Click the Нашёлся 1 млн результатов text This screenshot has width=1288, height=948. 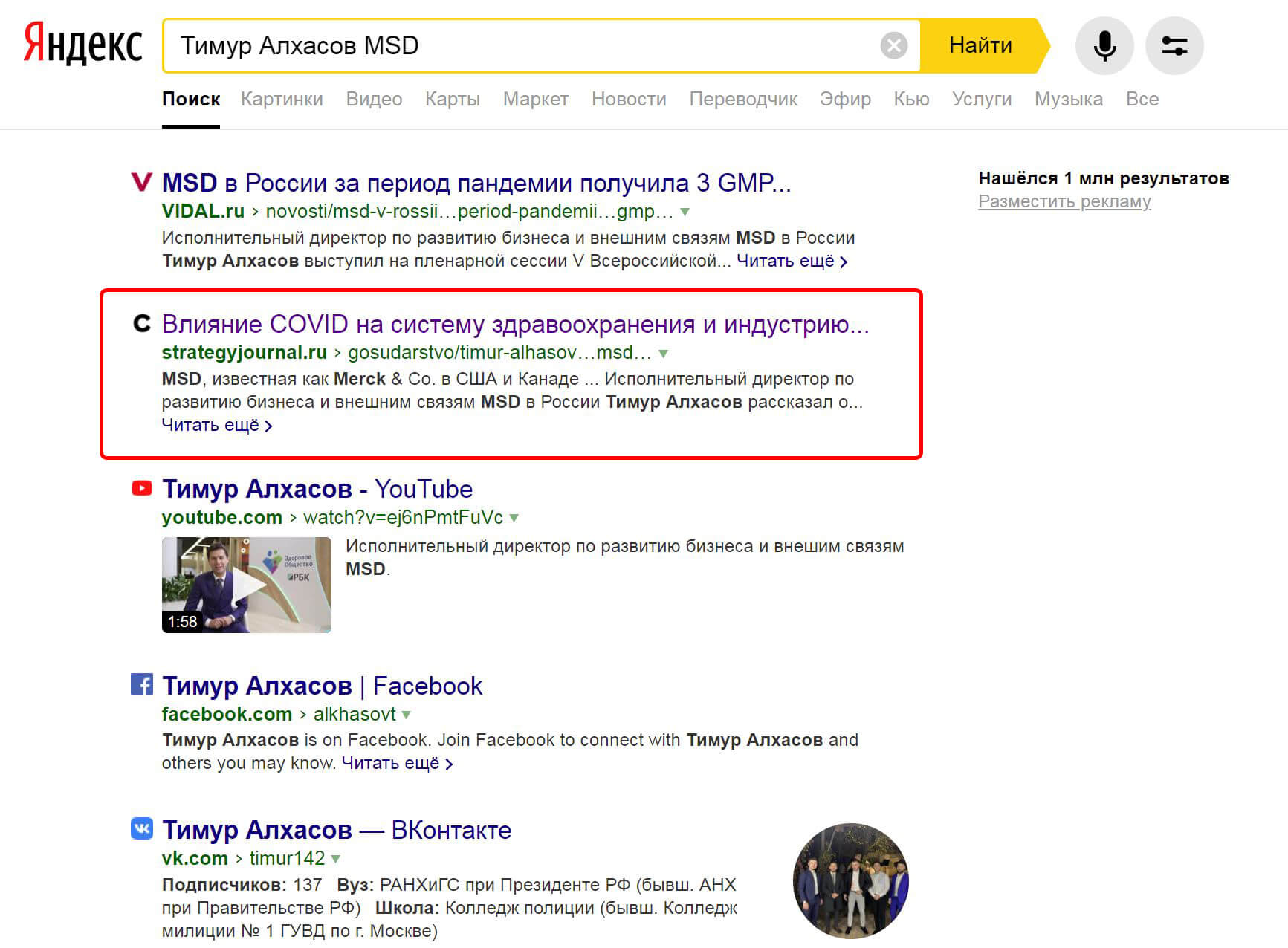click(1104, 178)
